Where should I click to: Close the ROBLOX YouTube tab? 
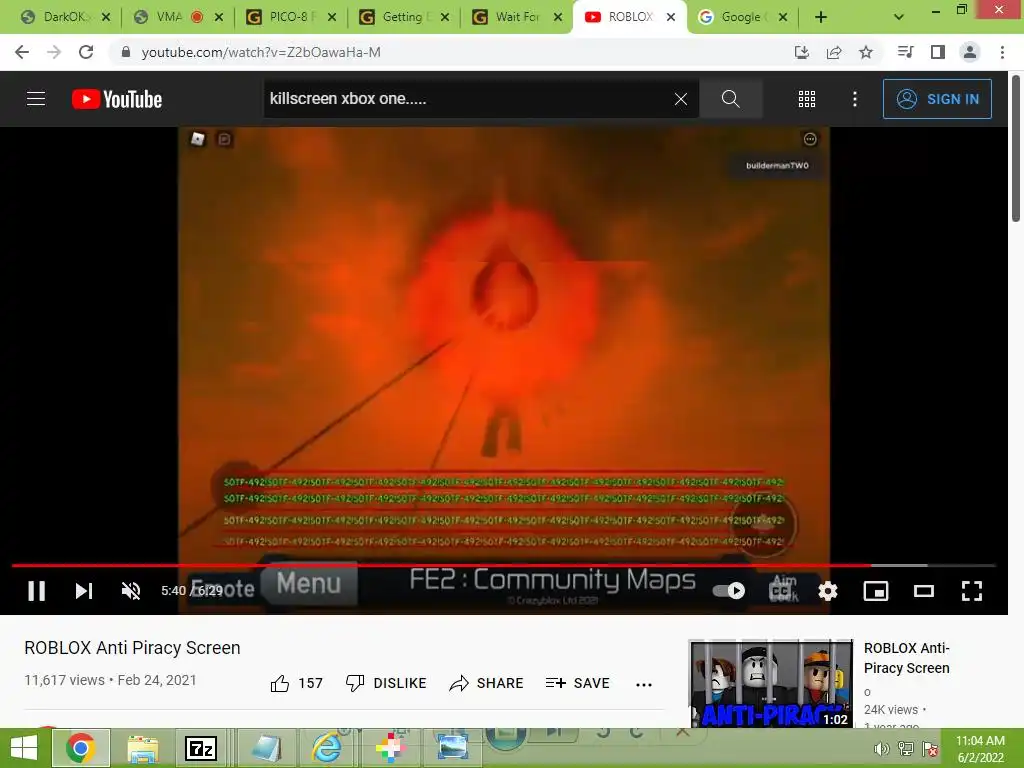tap(671, 18)
